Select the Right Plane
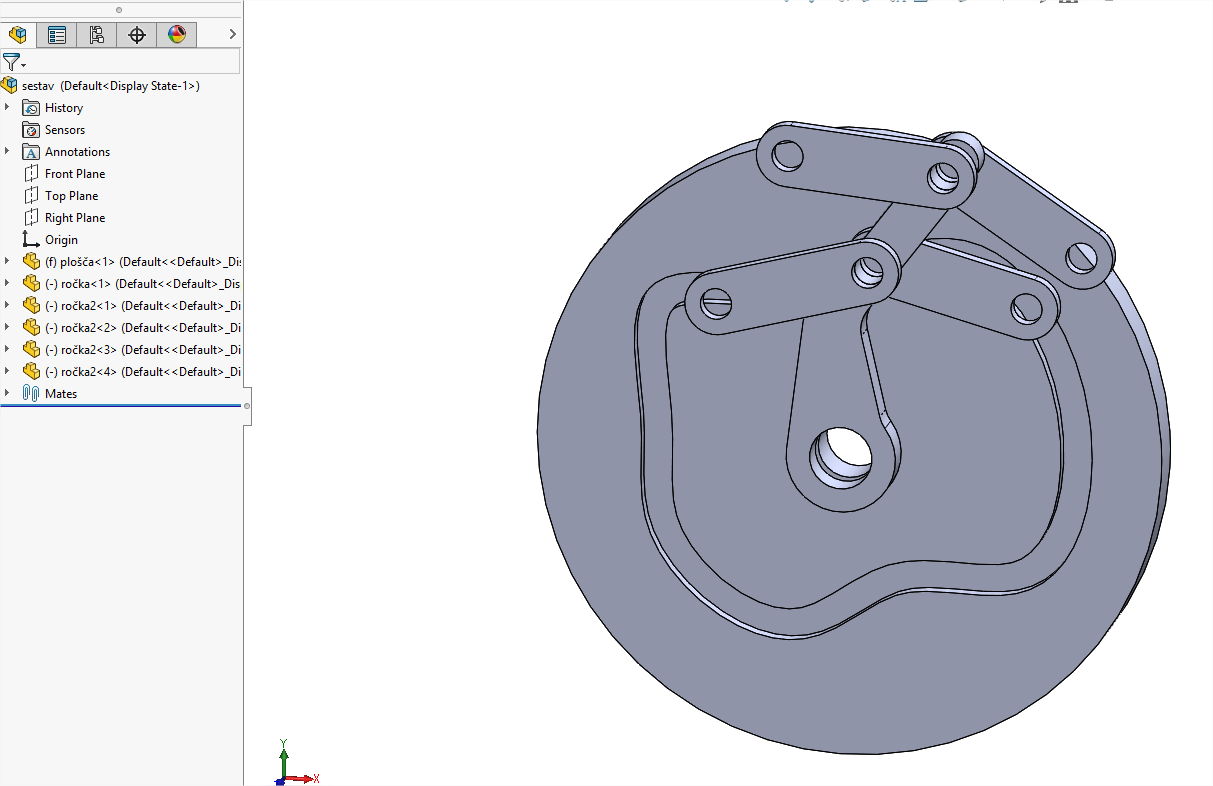Screen dimensions: 1213x786 tap(74, 218)
